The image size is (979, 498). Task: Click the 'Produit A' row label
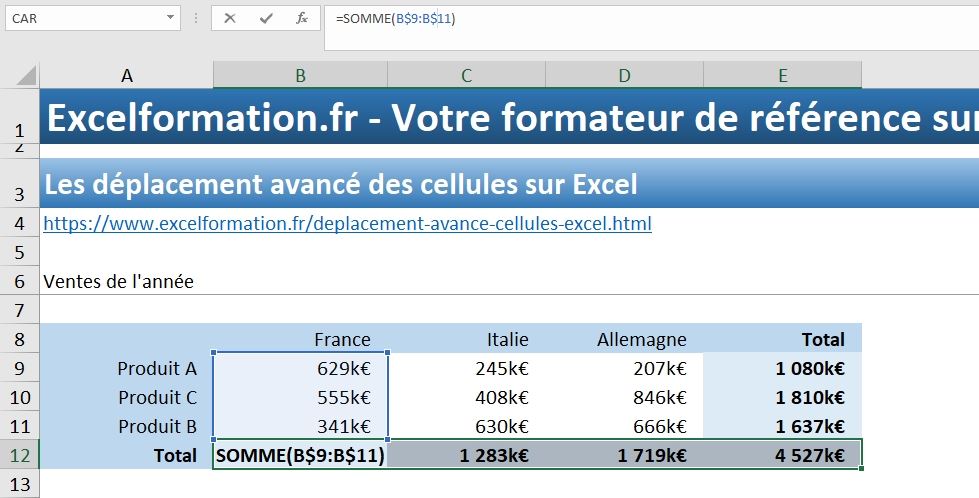pyautogui.click(x=157, y=368)
